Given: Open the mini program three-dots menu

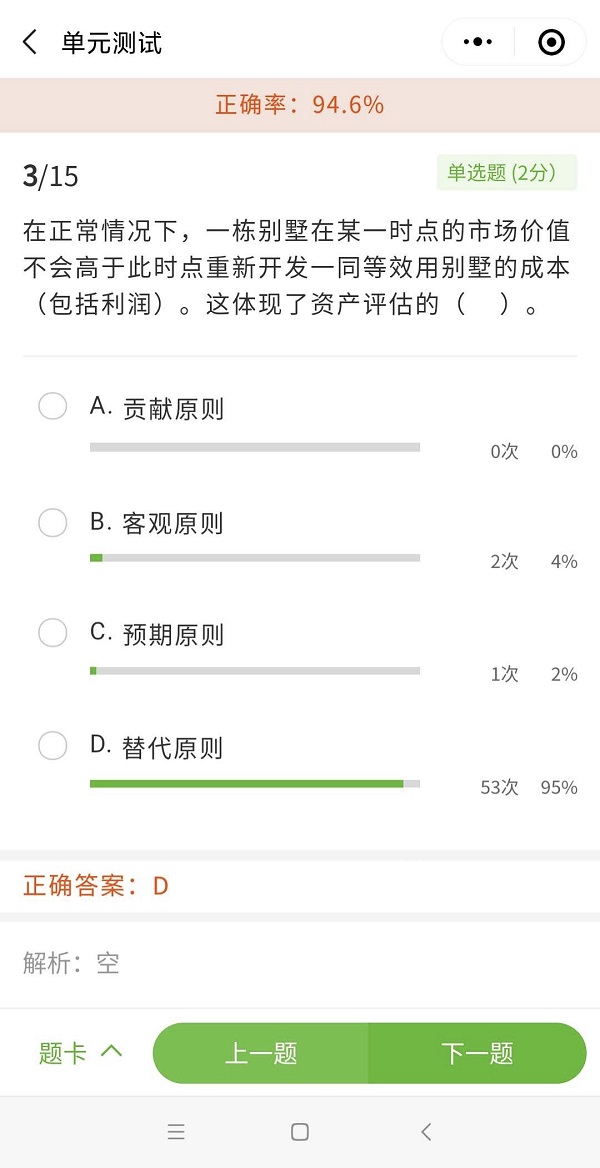Looking at the screenshot, I should point(479,42).
